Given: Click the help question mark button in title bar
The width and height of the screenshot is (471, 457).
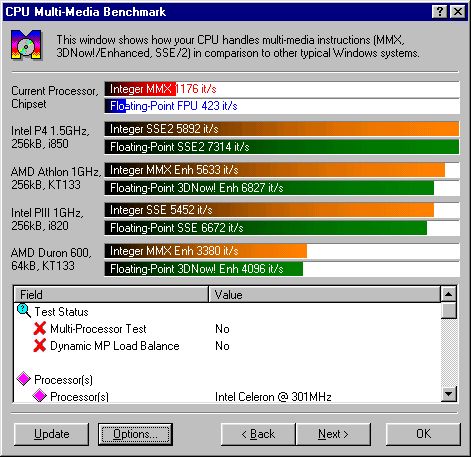Looking at the screenshot, I should click(x=440, y=12).
